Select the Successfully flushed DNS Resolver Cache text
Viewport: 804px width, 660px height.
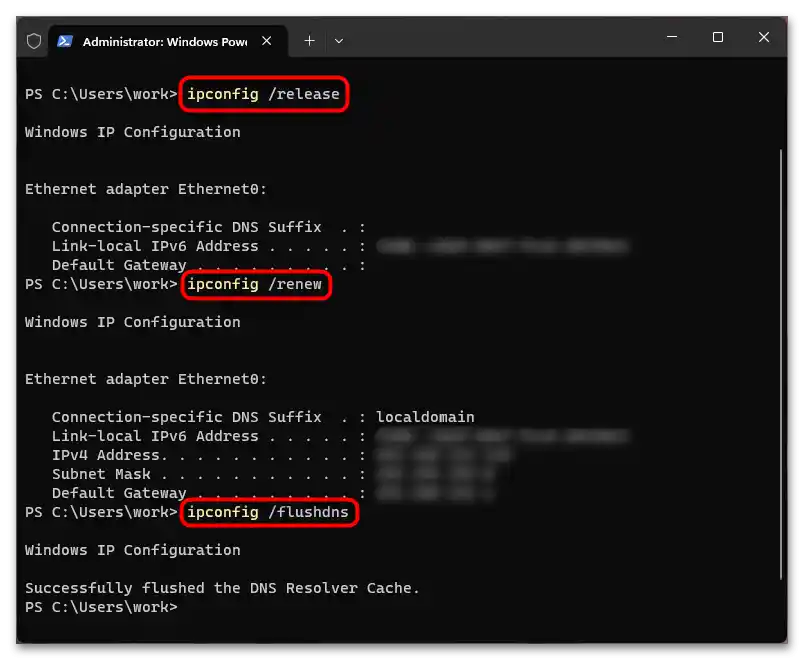(222, 588)
